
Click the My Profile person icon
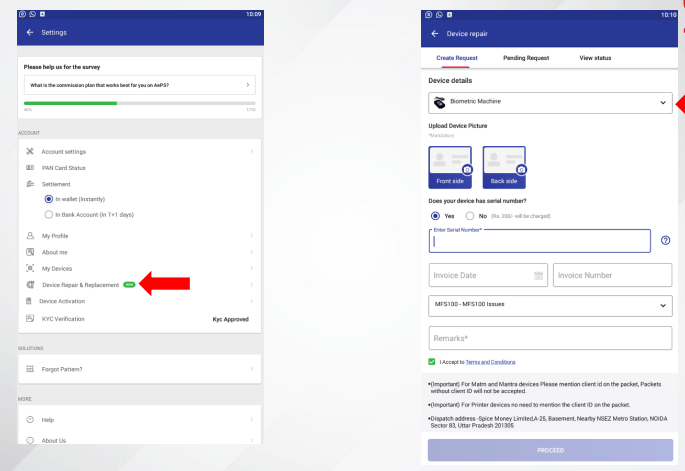(30, 236)
